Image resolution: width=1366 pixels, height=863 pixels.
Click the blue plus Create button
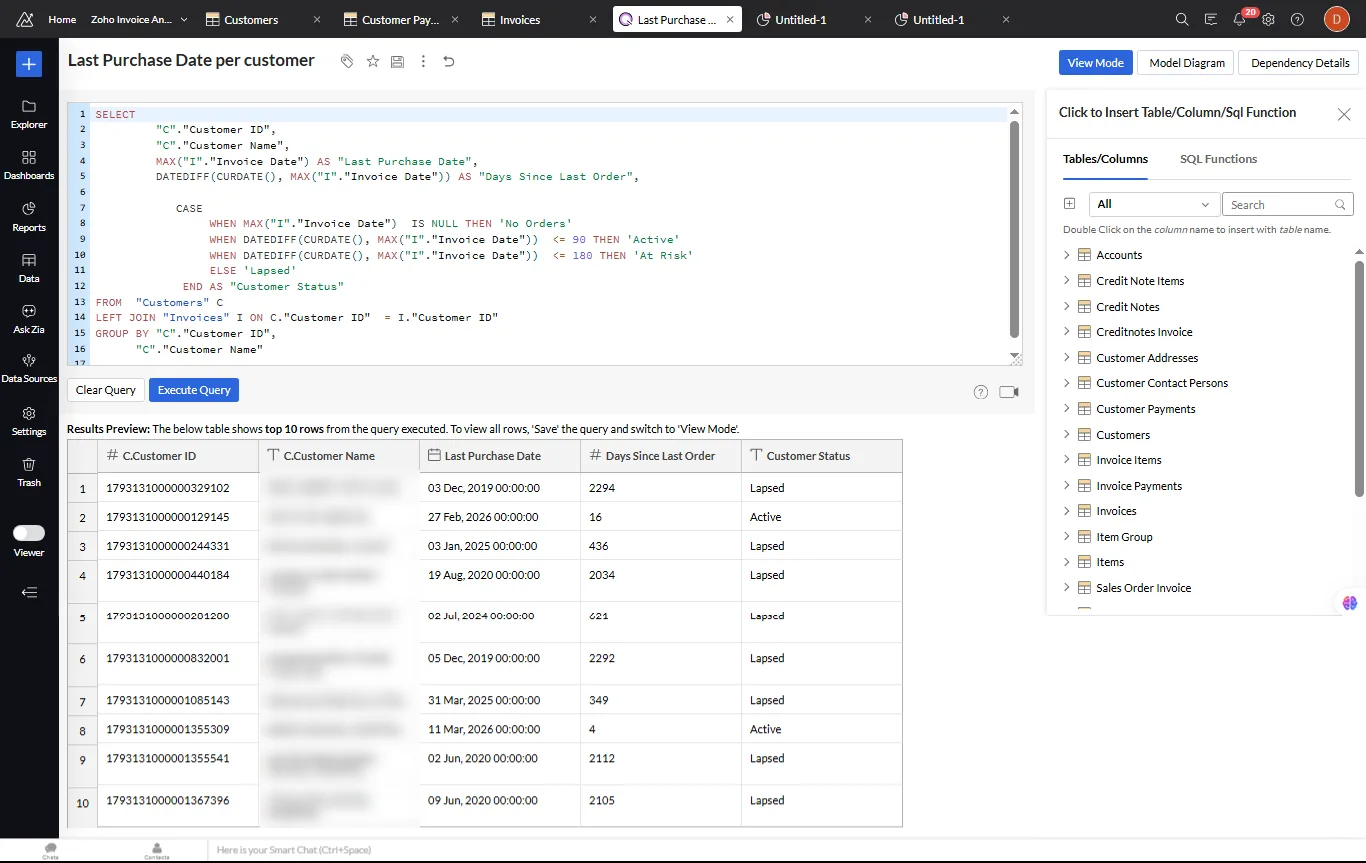click(x=29, y=64)
